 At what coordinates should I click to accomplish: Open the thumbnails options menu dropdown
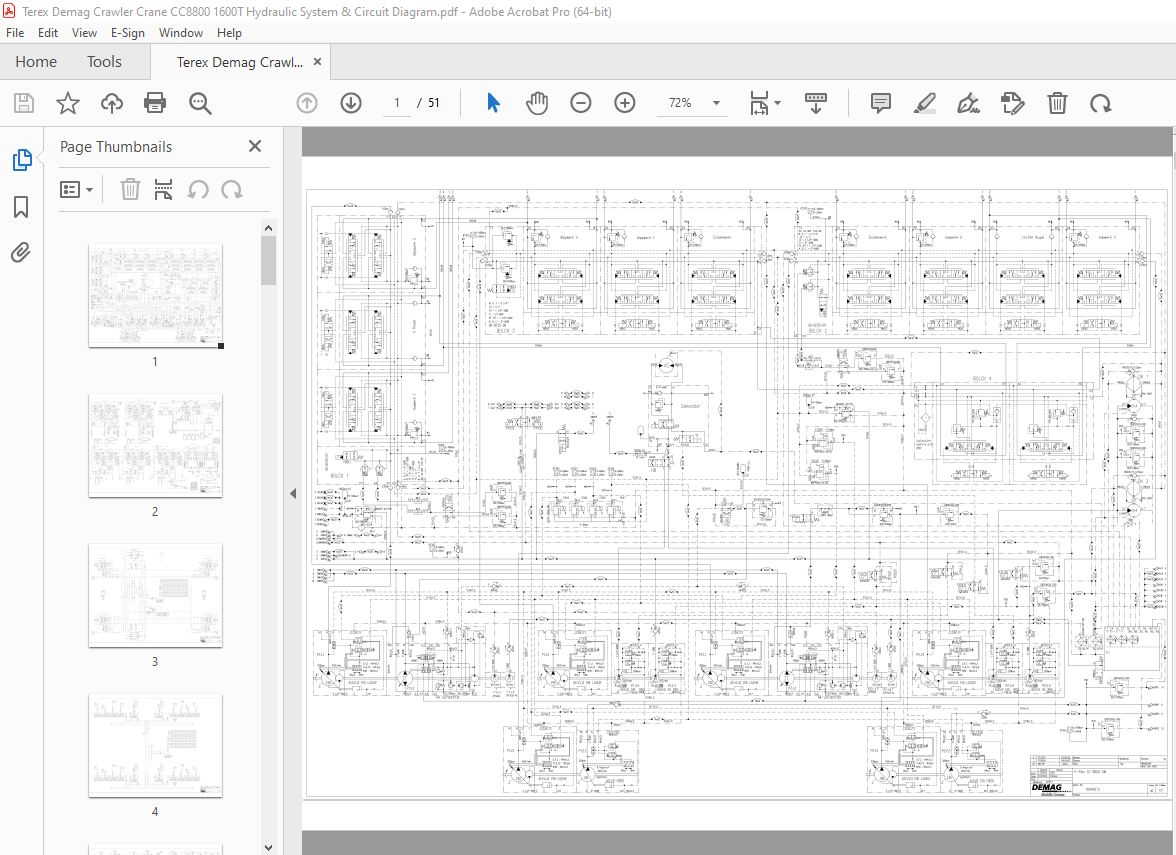click(76, 190)
